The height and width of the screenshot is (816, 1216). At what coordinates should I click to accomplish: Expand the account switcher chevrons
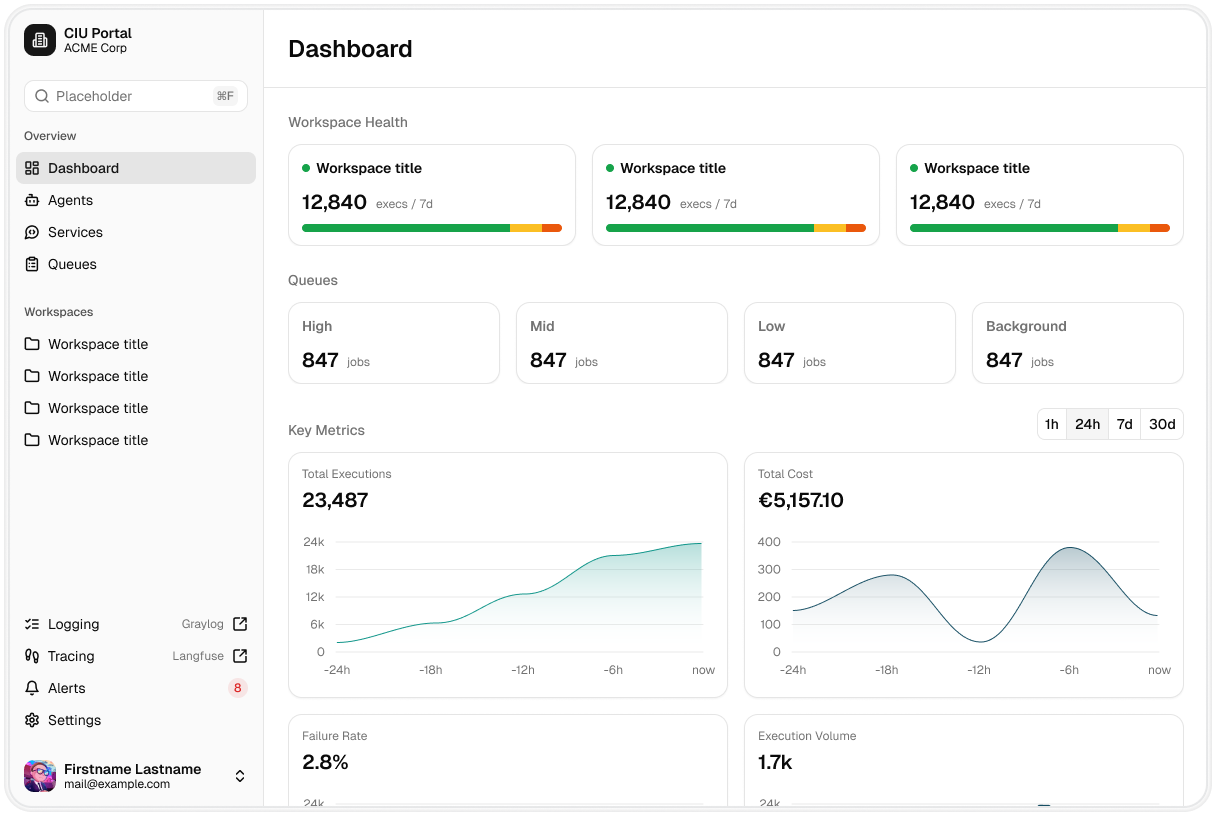pyautogui.click(x=240, y=776)
